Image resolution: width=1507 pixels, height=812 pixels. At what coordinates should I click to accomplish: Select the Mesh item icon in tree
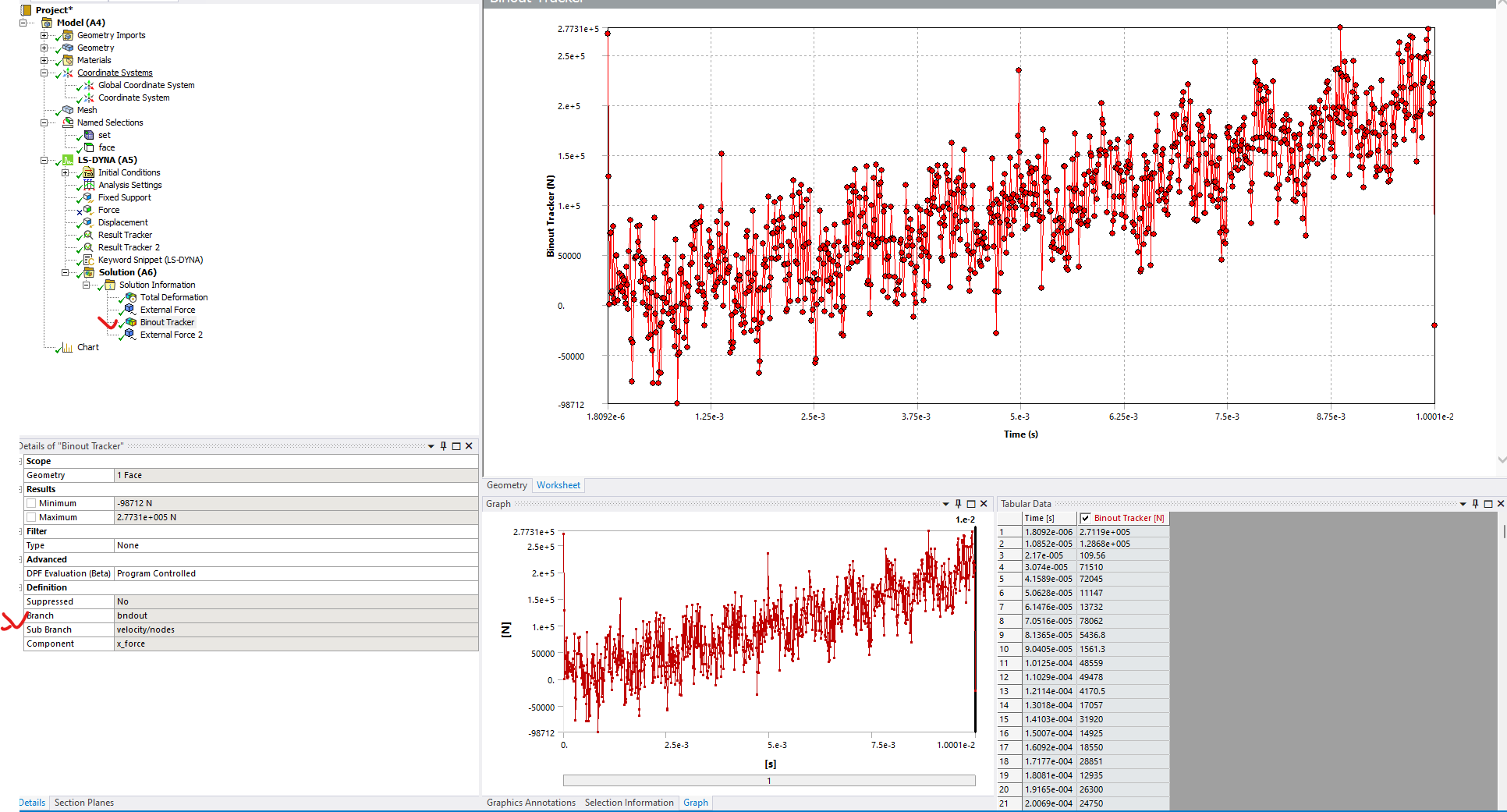pos(68,110)
